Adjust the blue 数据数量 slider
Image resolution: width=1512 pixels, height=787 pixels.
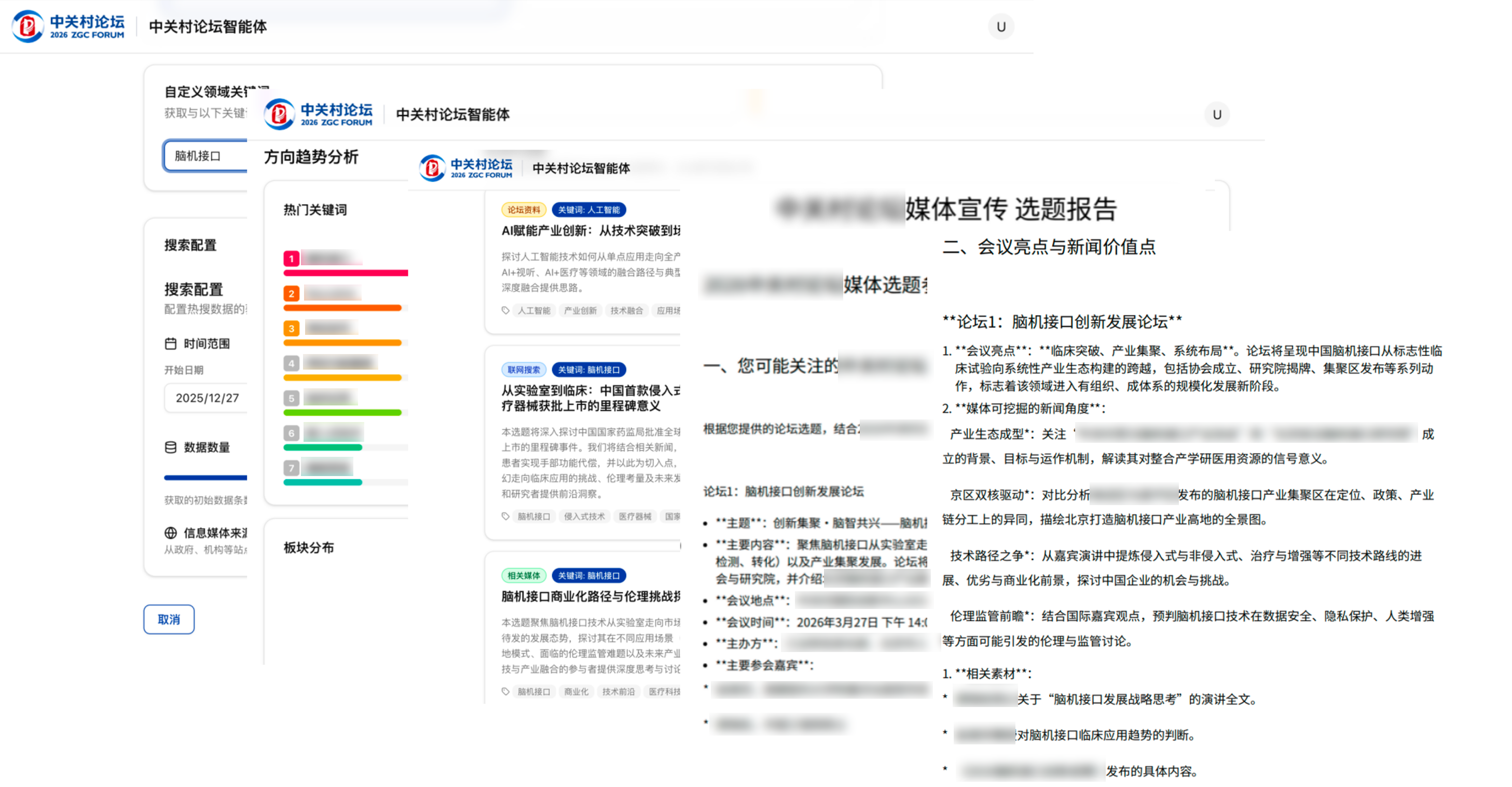(207, 477)
